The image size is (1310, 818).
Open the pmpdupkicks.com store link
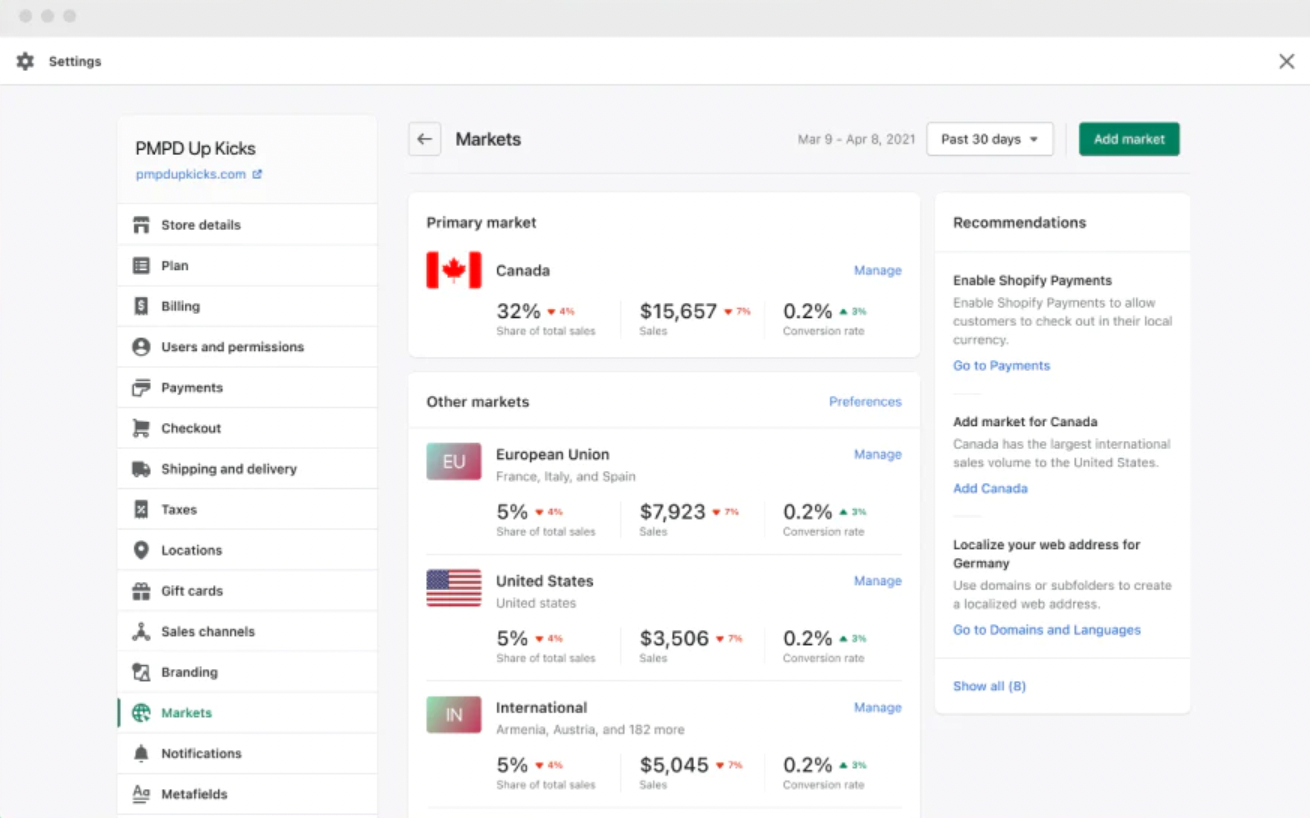pos(191,174)
